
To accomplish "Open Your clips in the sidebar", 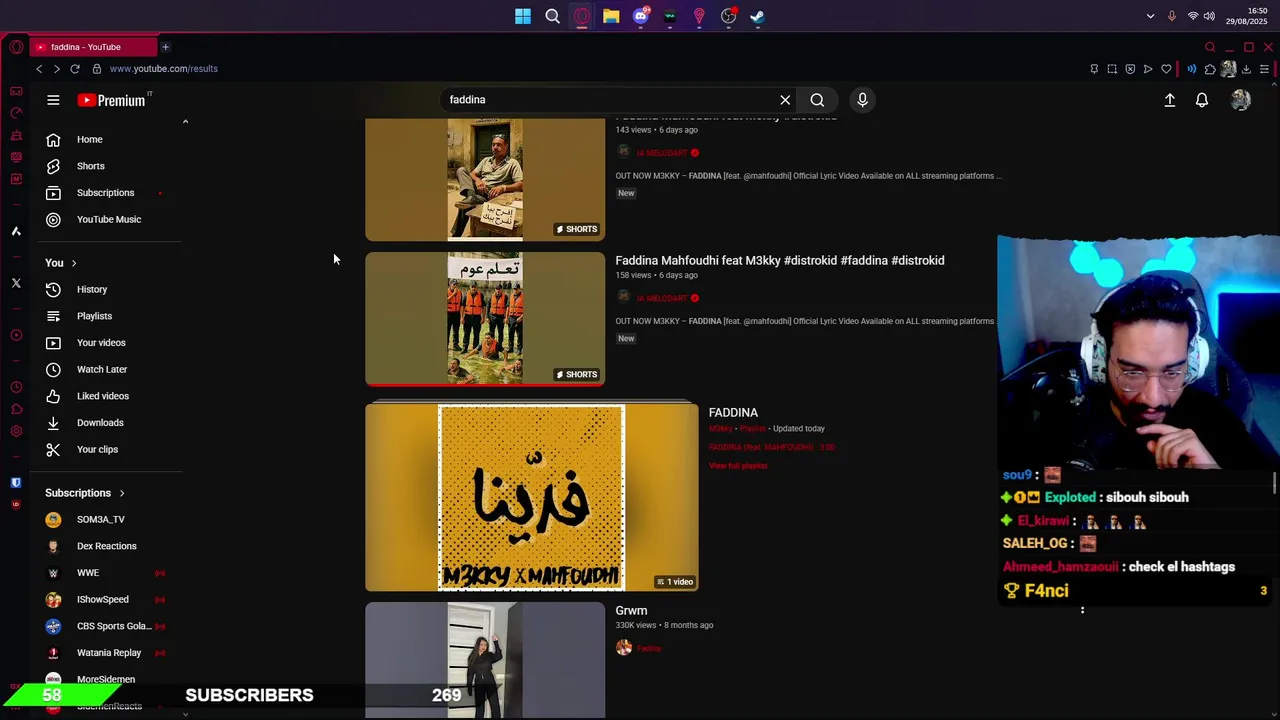I will point(110,449).
